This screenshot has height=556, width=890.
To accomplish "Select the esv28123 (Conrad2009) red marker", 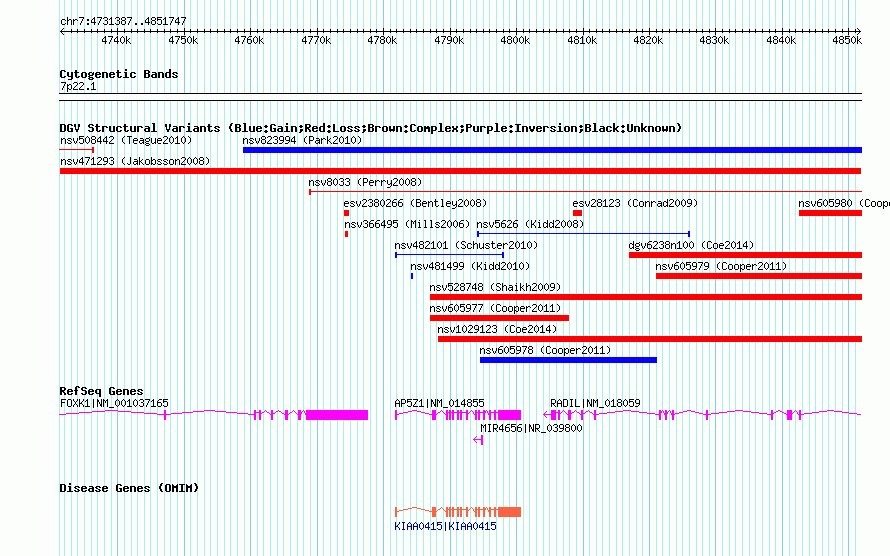I will (577, 213).
